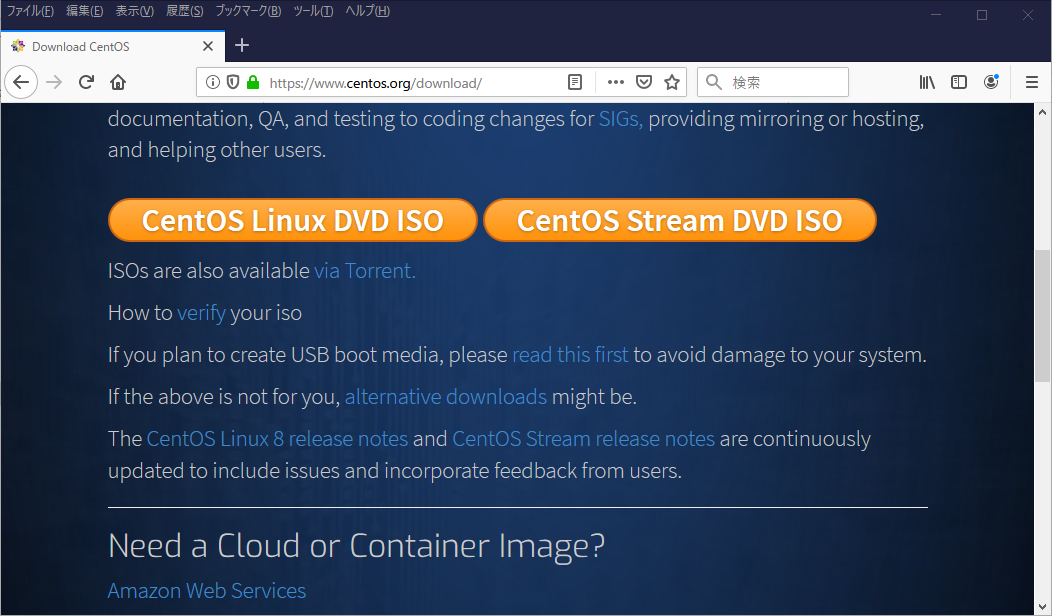Open the 表示(V) menu

[134, 11]
